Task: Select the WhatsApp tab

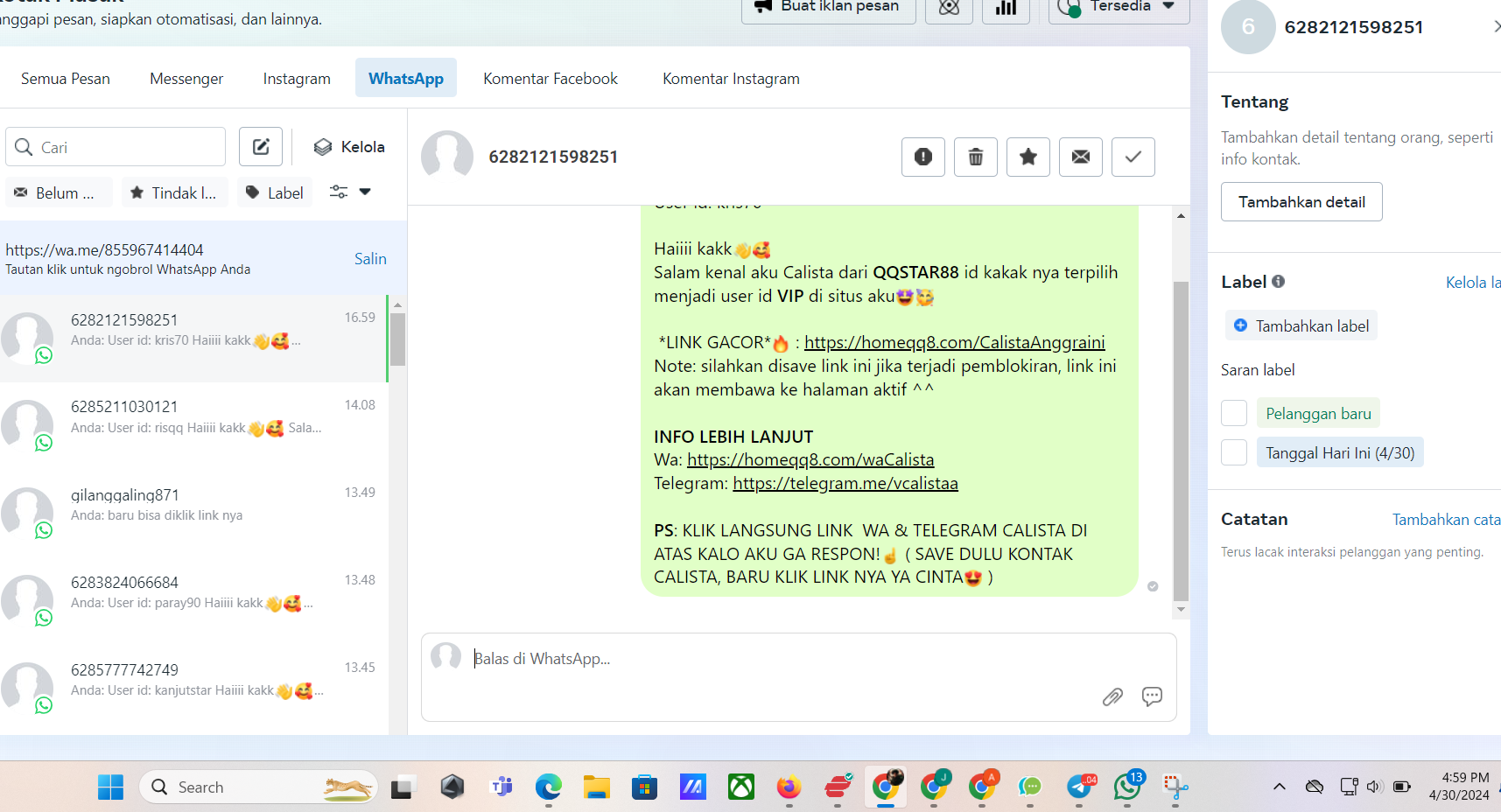Action: (x=406, y=78)
